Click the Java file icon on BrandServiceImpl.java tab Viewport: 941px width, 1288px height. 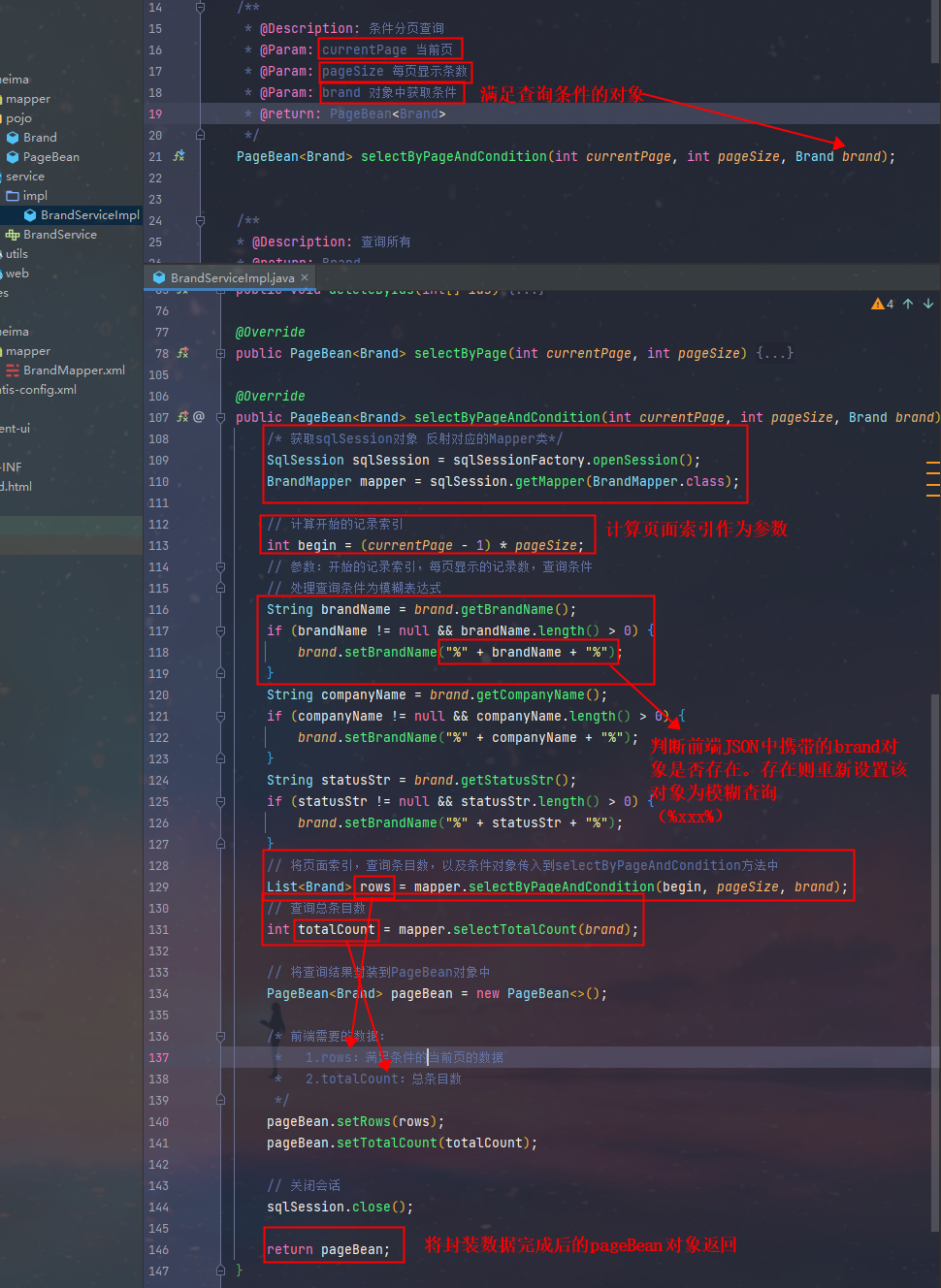pos(159,277)
